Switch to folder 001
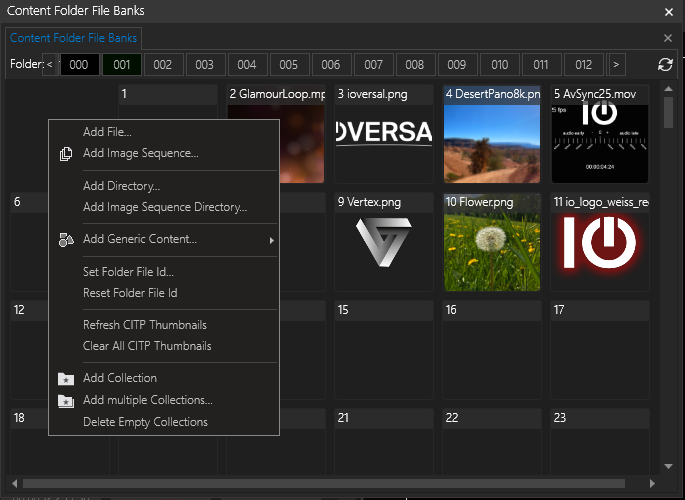Image resolution: width=685 pixels, height=500 pixels. 121,65
